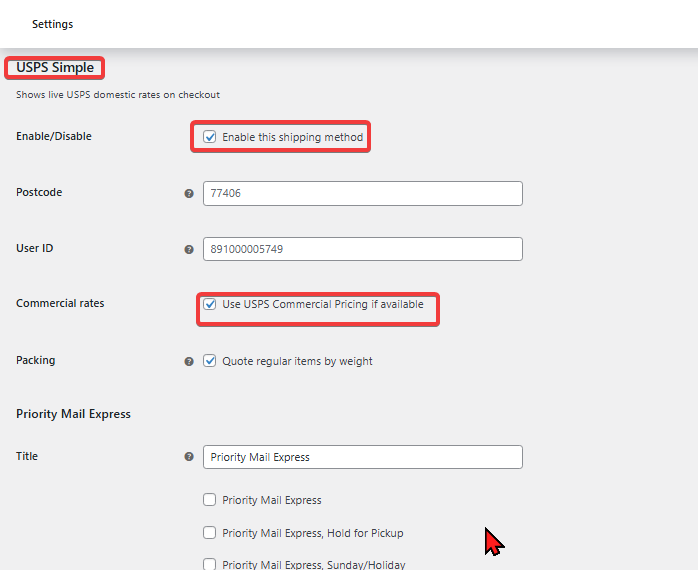The image size is (698, 570).
Task: Check Priority Mail Express, Sunday/Holiday
Action: click(210, 564)
